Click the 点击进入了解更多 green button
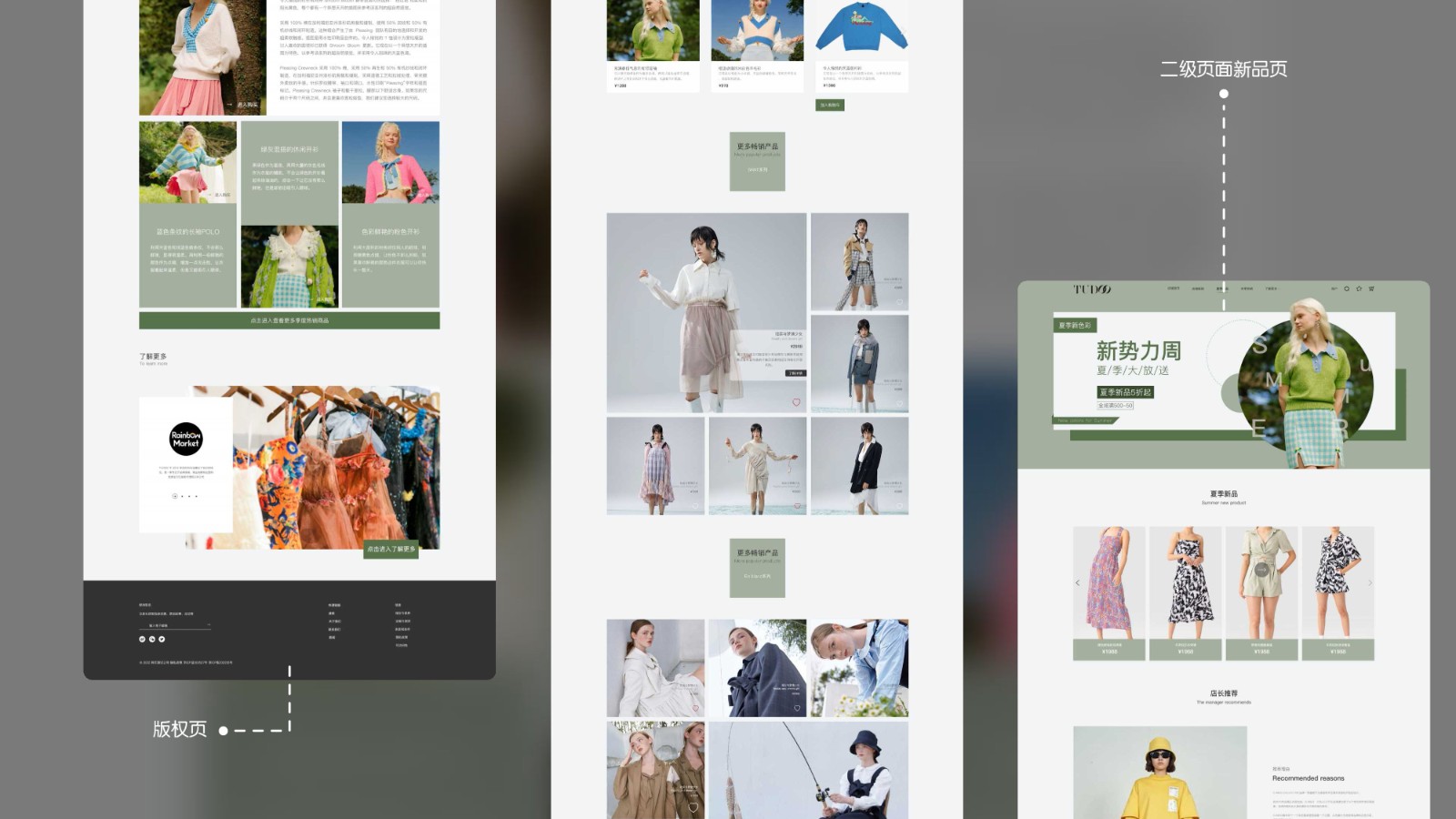This screenshot has width=1456, height=819. click(391, 550)
